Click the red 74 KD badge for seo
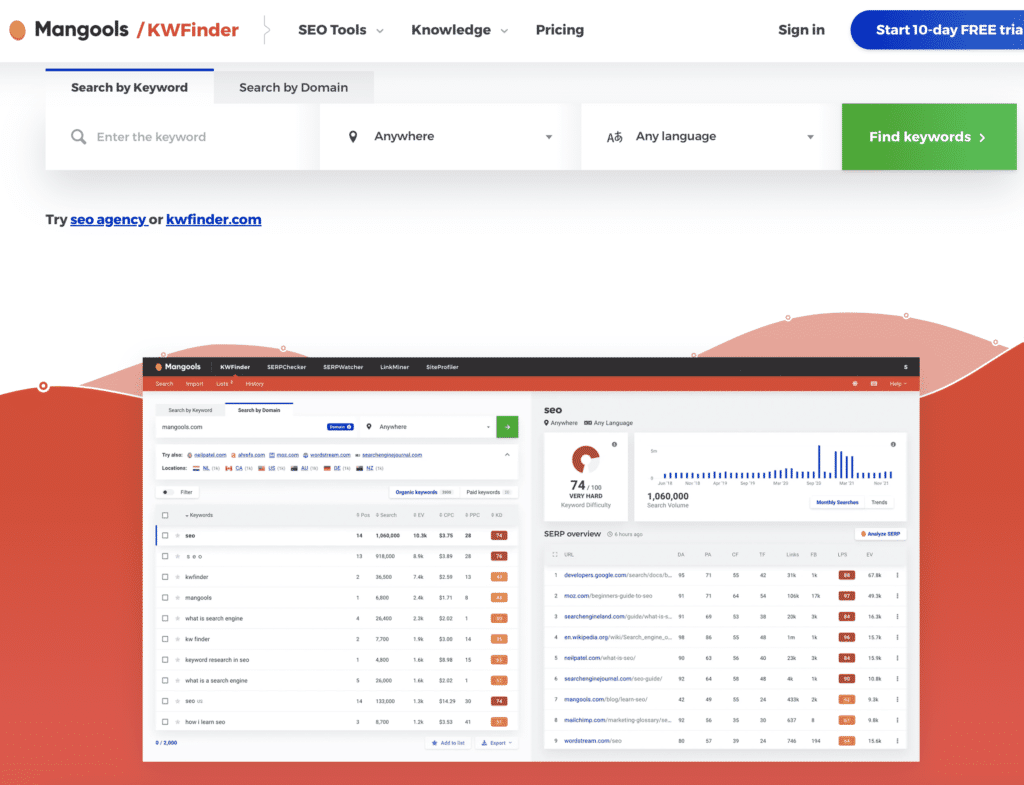The width and height of the screenshot is (1024, 785). pos(498,535)
